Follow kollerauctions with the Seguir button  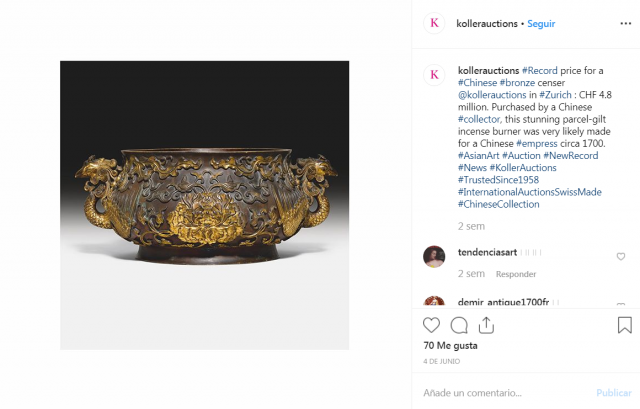click(x=541, y=24)
